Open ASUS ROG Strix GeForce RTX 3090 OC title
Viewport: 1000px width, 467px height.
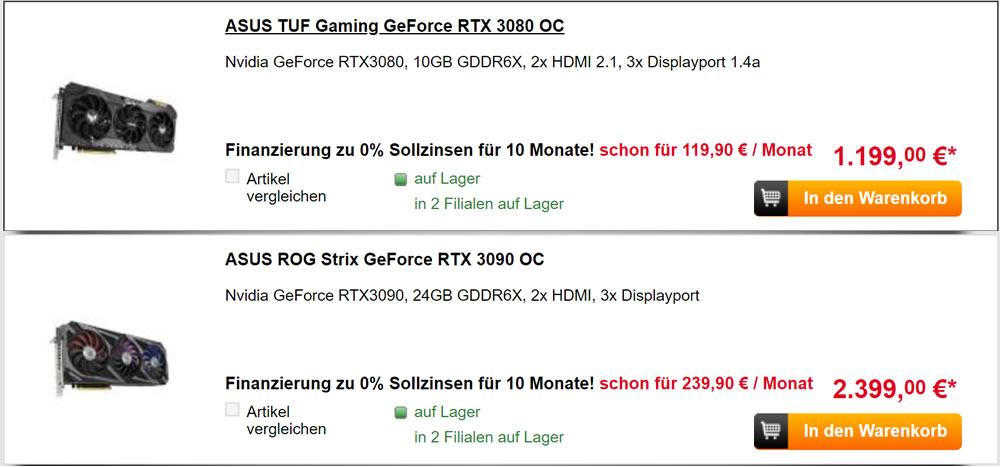pos(385,260)
